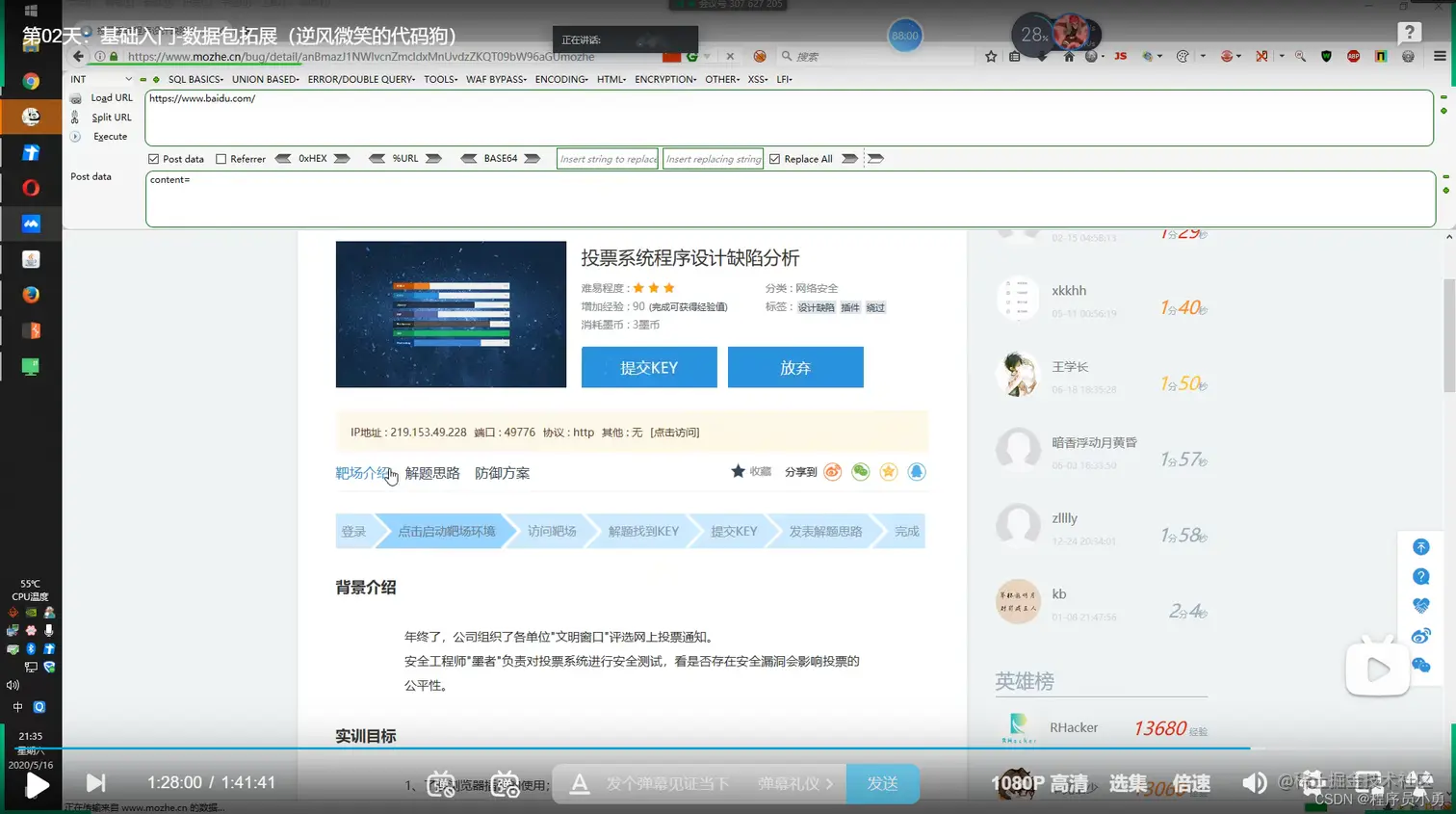This screenshot has height=814, width=1456.
Task: Open the LFI hackbar menu
Action: (784, 79)
